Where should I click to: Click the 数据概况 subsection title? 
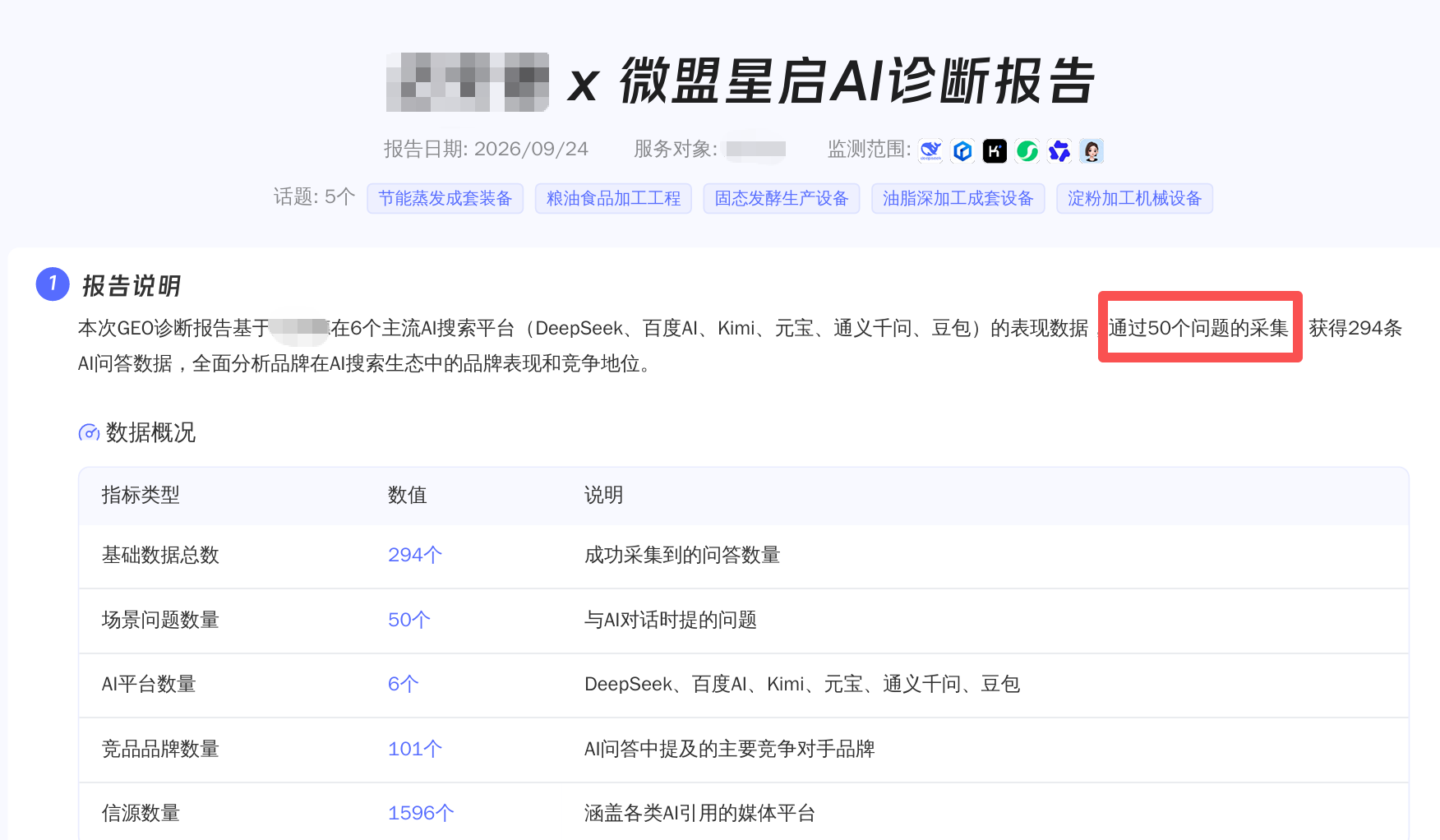point(150,432)
